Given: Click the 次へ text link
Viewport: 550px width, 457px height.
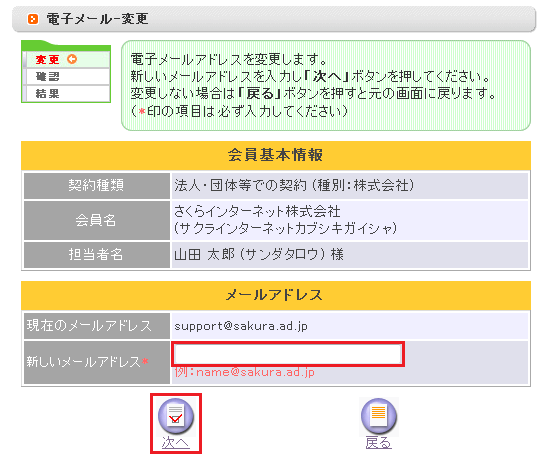Looking at the screenshot, I should click(176, 443).
